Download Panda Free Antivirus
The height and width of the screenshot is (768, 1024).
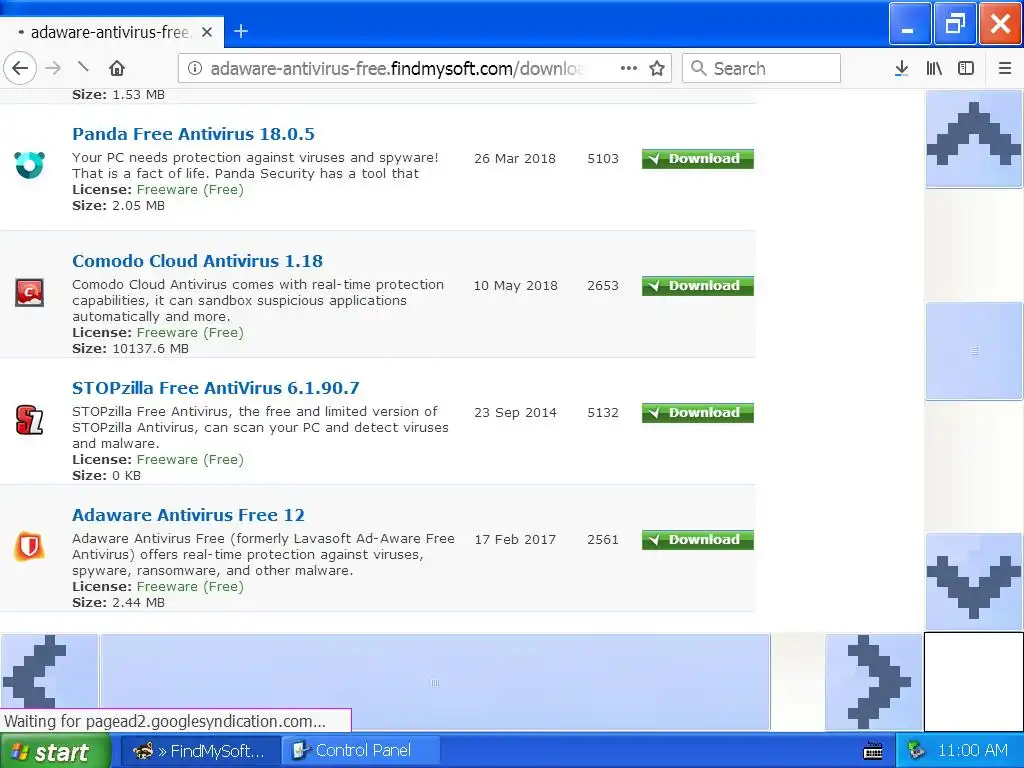[x=697, y=159]
